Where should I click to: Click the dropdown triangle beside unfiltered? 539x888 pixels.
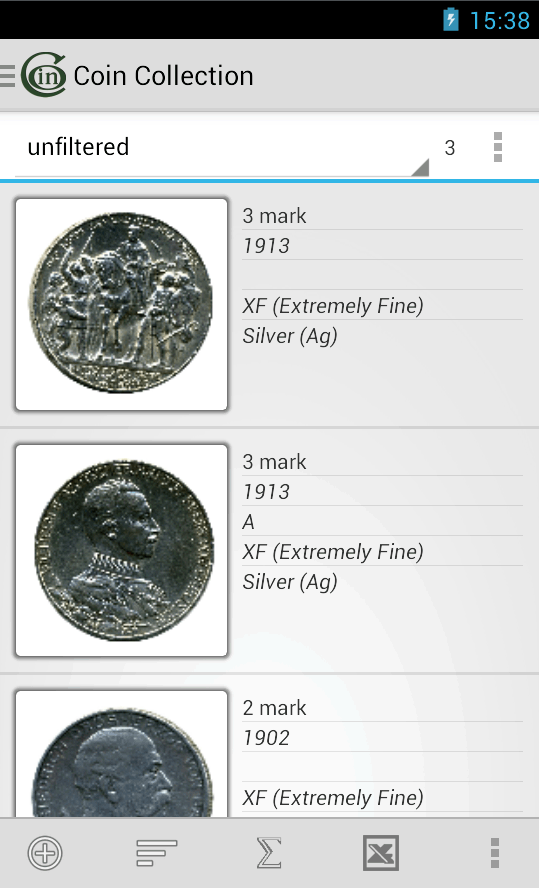click(x=420, y=167)
